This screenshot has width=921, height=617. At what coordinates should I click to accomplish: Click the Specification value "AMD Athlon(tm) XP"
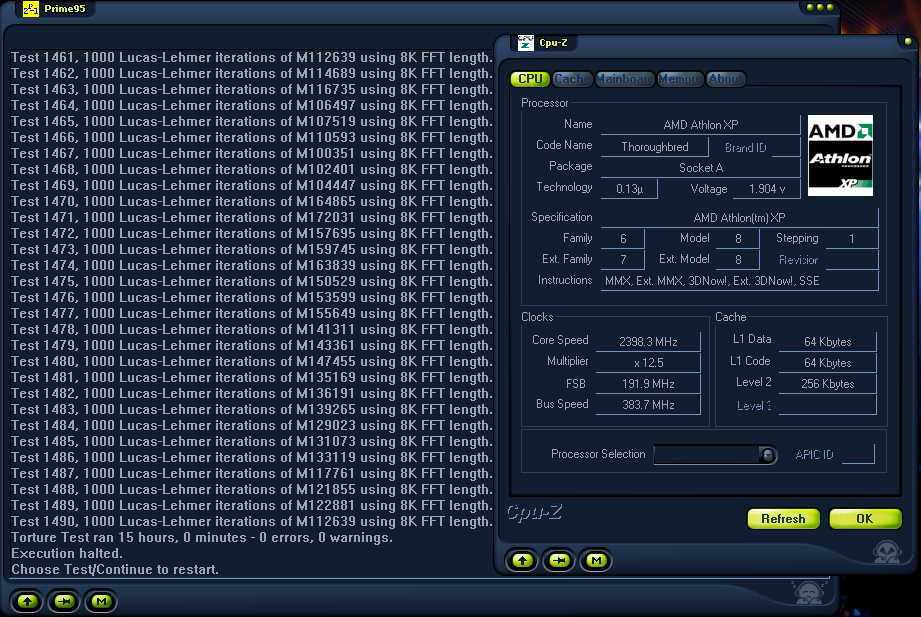[x=739, y=217]
